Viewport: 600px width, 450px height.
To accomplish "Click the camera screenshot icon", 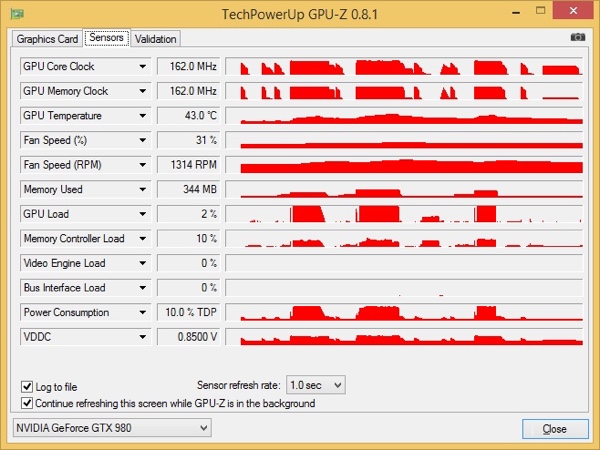I will 578,37.
